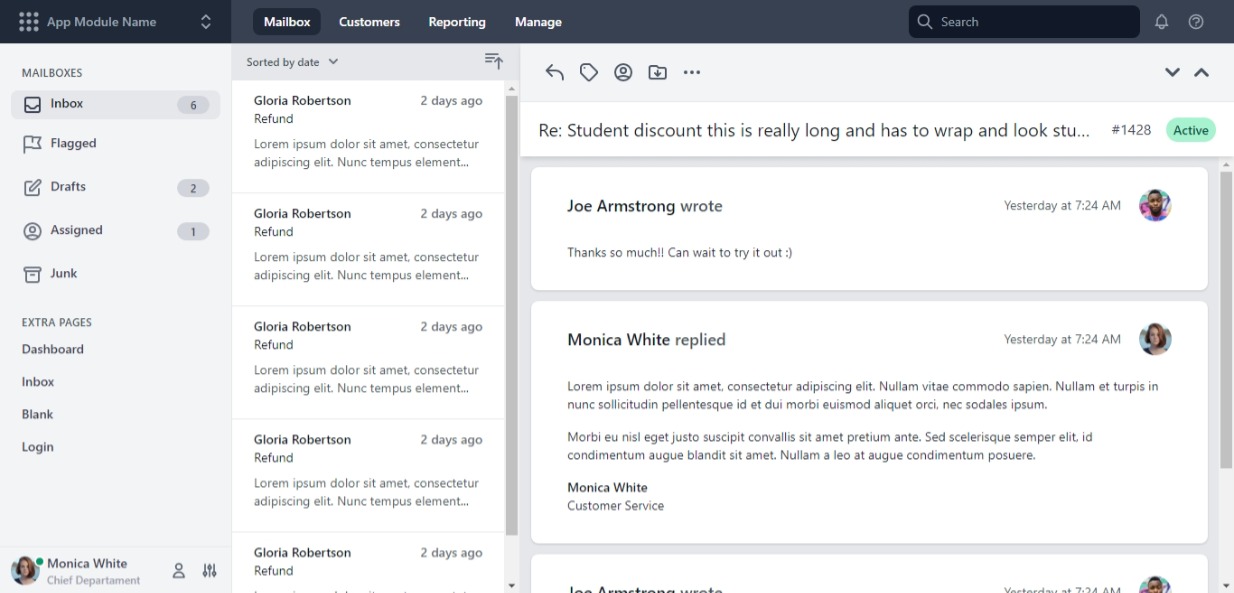Click the Assigned count badge 1
This screenshot has height=593, width=1234.
click(193, 232)
